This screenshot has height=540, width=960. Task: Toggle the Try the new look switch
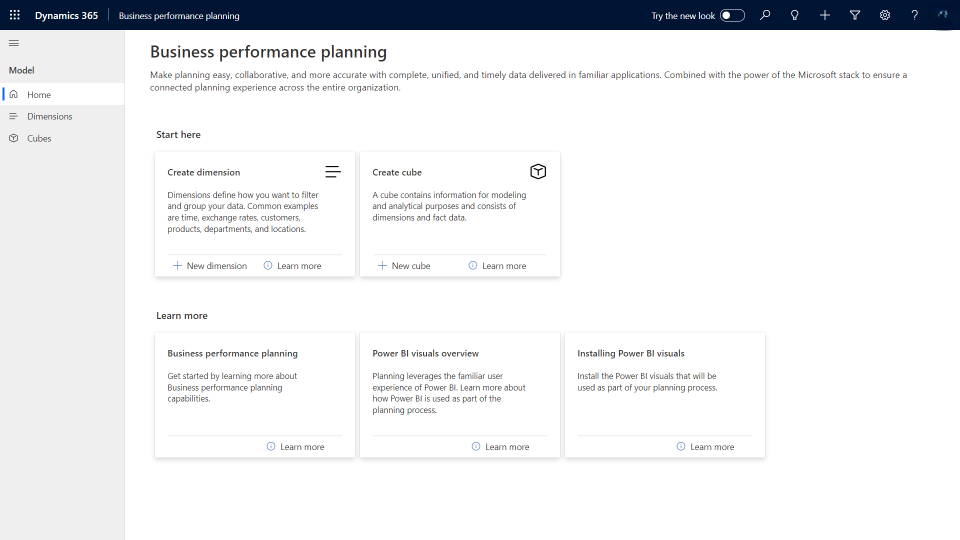click(x=732, y=15)
